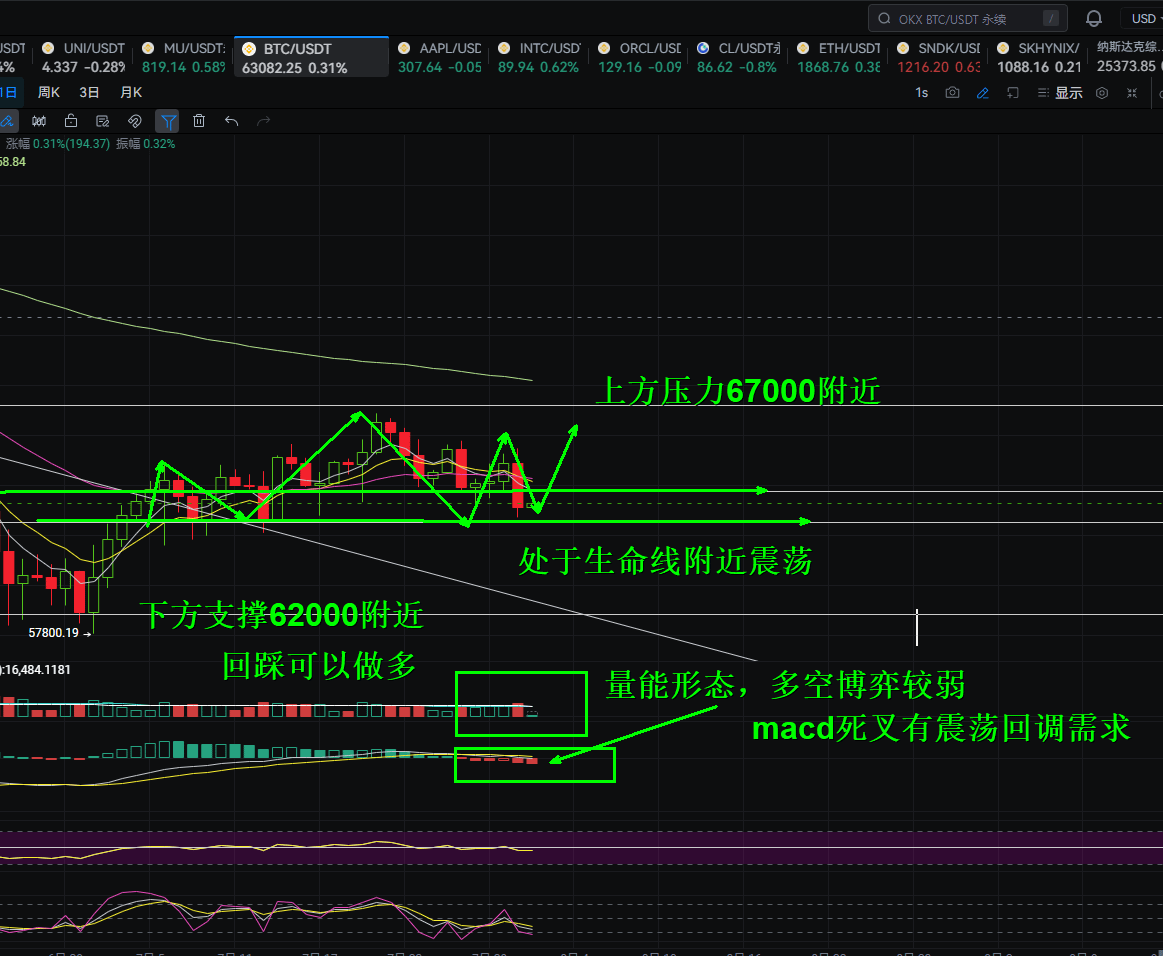Focus the OKX BTC/USDT search field
Image resolution: width=1163 pixels, height=956 pixels.
point(968,19)
